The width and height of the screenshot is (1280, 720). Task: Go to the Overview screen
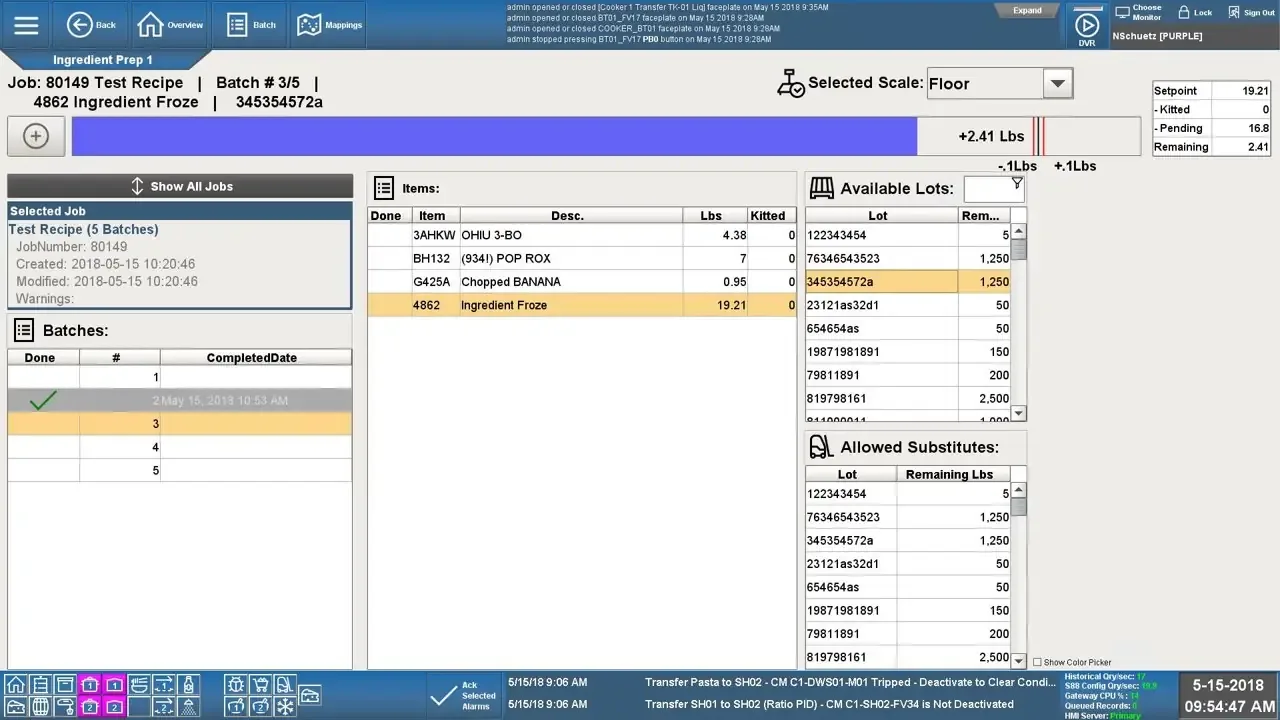click(x=170, y=25)
